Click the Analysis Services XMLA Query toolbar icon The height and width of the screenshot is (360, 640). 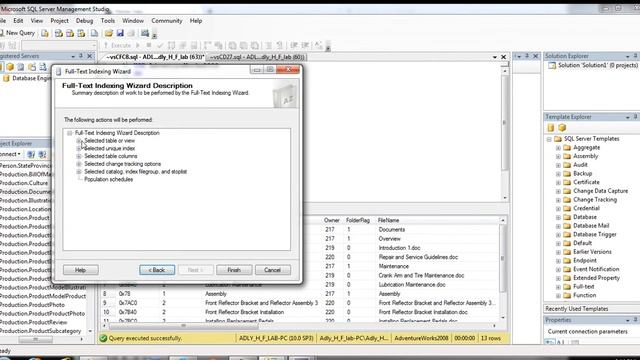(81, 33)
